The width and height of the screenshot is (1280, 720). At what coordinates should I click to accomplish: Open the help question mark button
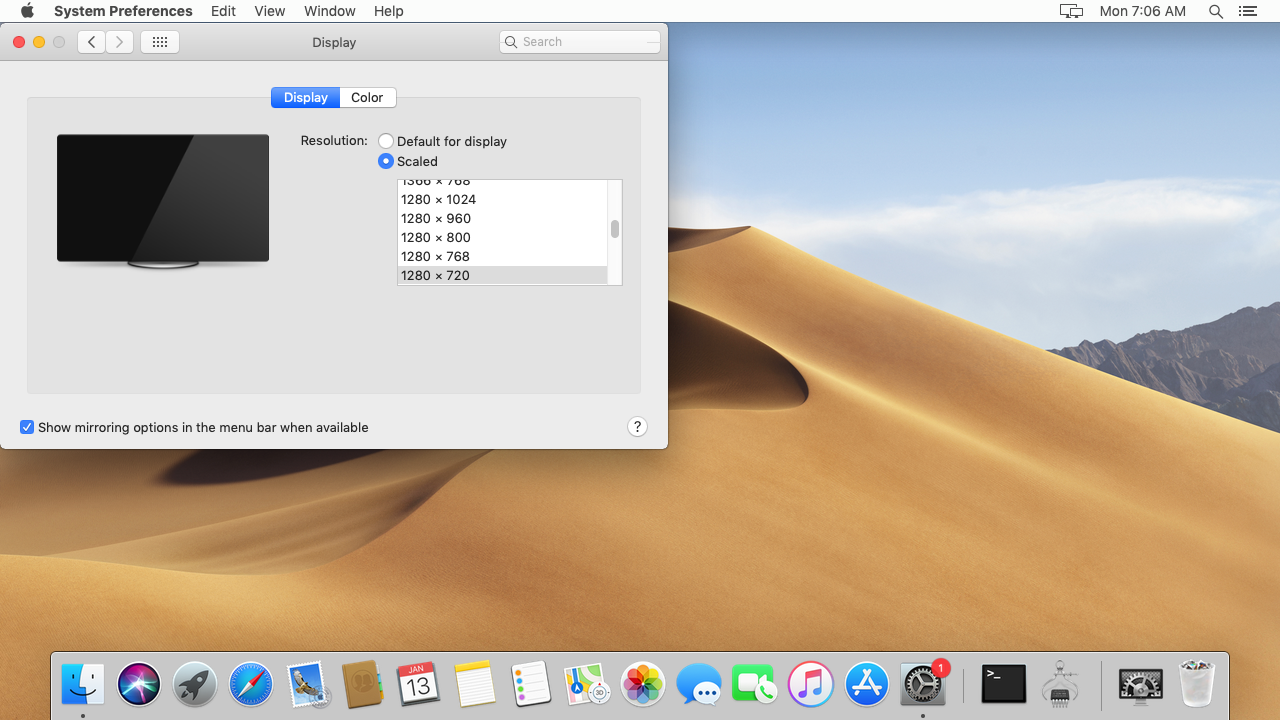coord(637,427)
